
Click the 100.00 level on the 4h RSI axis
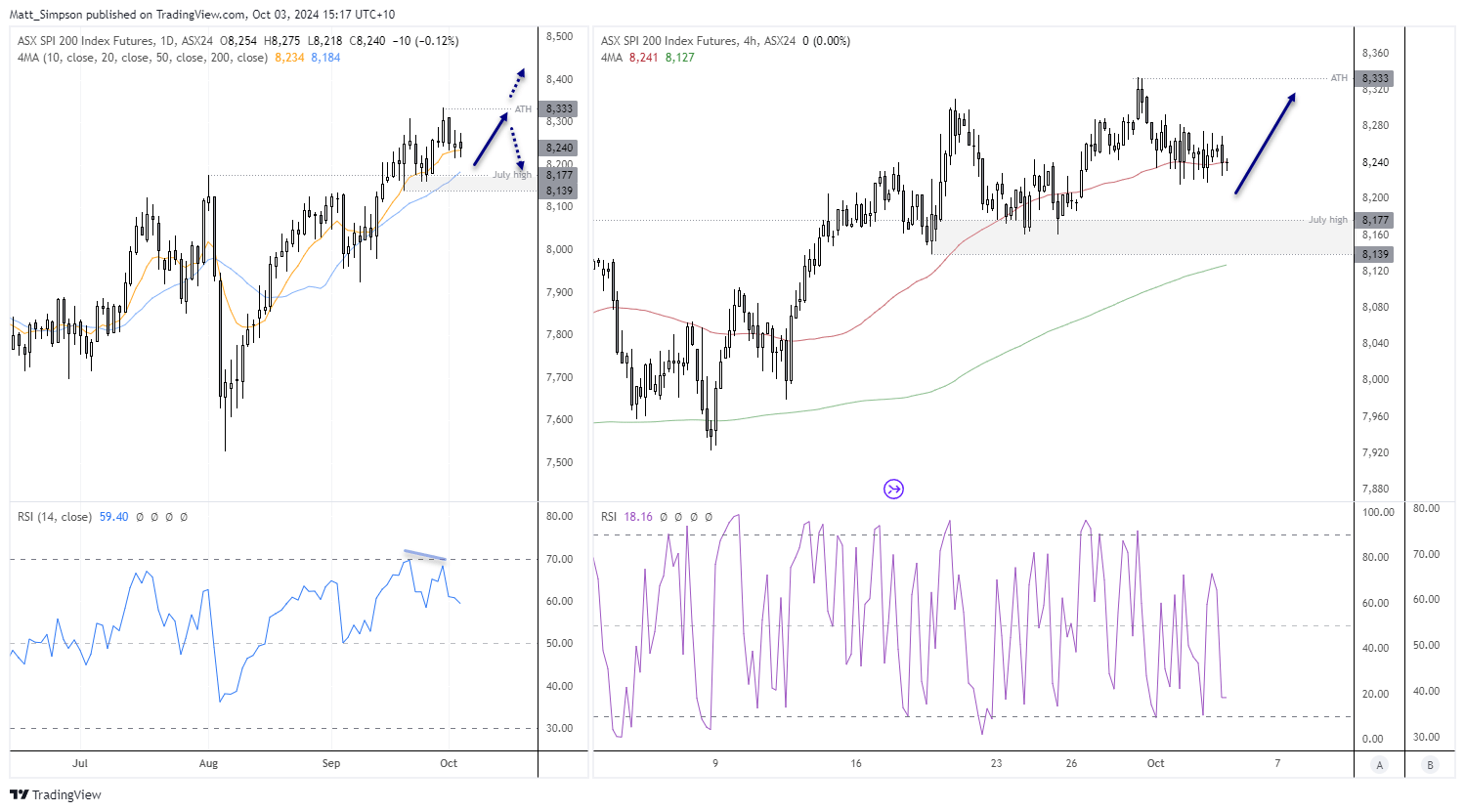(x=1378, y=512)
